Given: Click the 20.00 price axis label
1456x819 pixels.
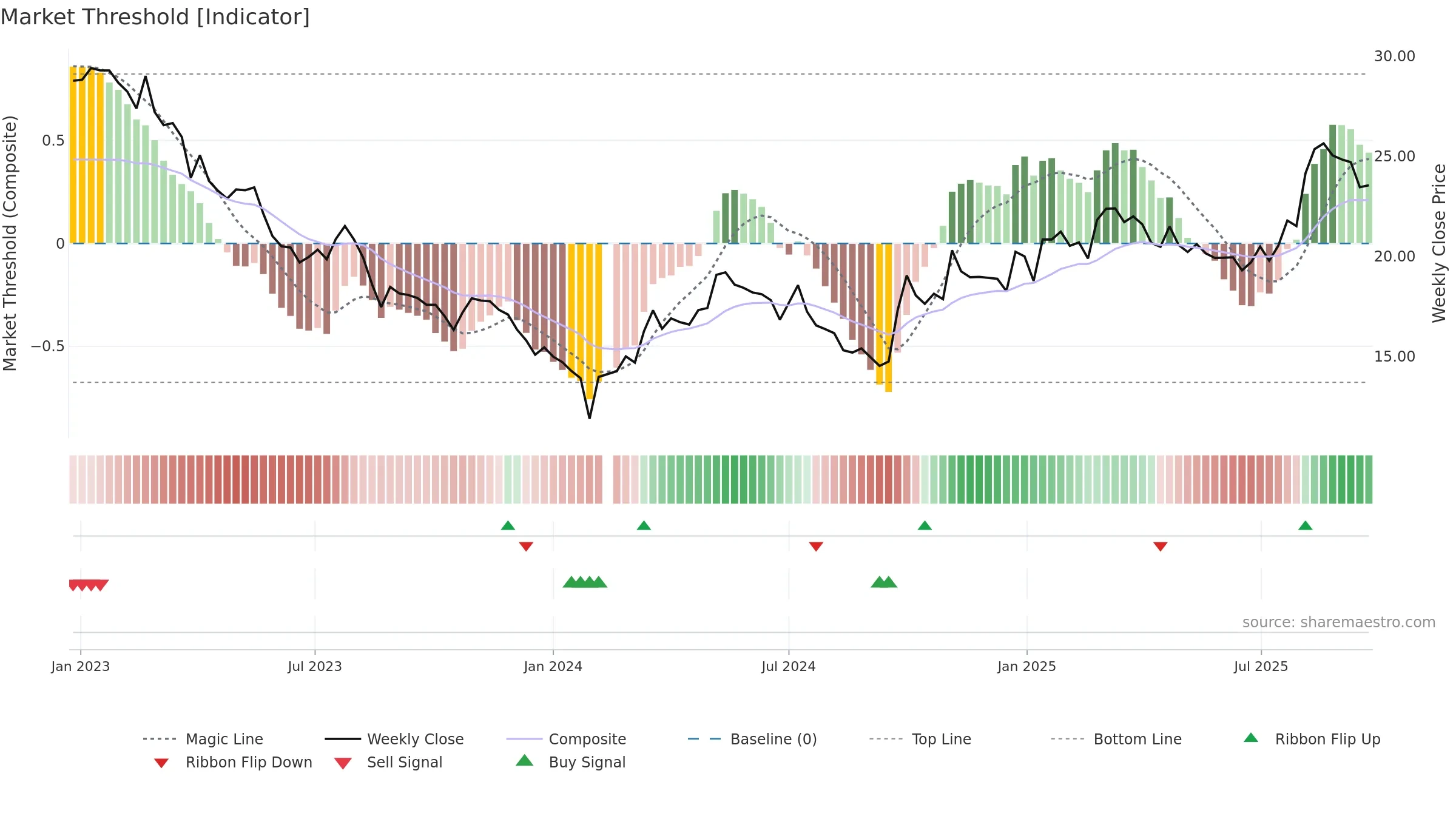Looking at the screenshot, I should tap(1395, 257).
